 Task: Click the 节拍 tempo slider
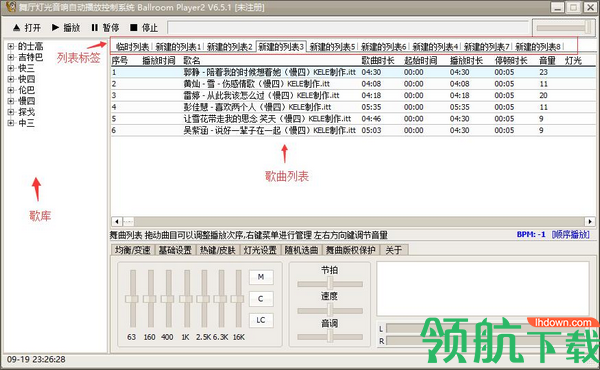point(330,284)
